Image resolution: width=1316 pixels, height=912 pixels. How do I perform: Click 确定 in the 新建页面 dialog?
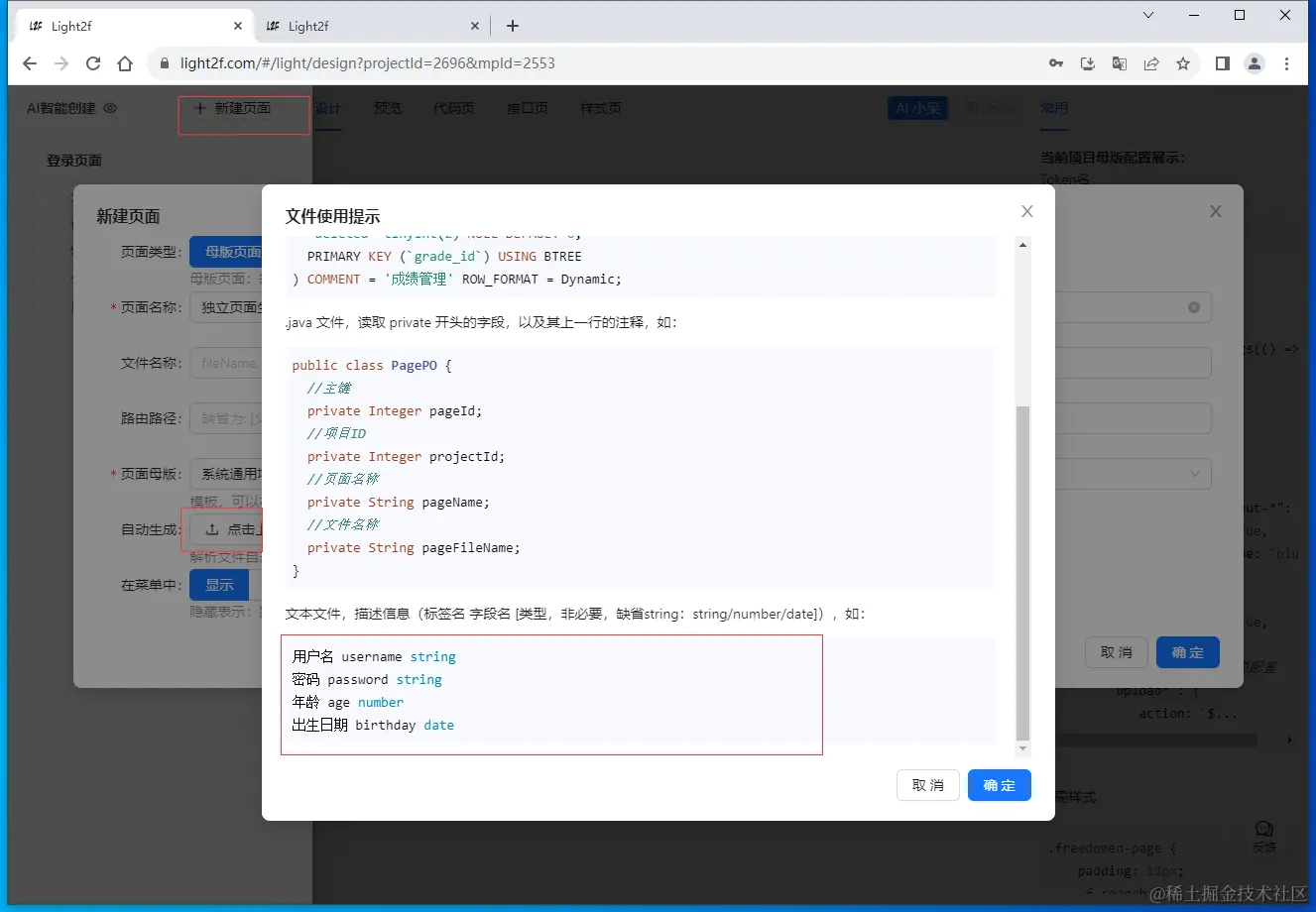coord(1188,652)
